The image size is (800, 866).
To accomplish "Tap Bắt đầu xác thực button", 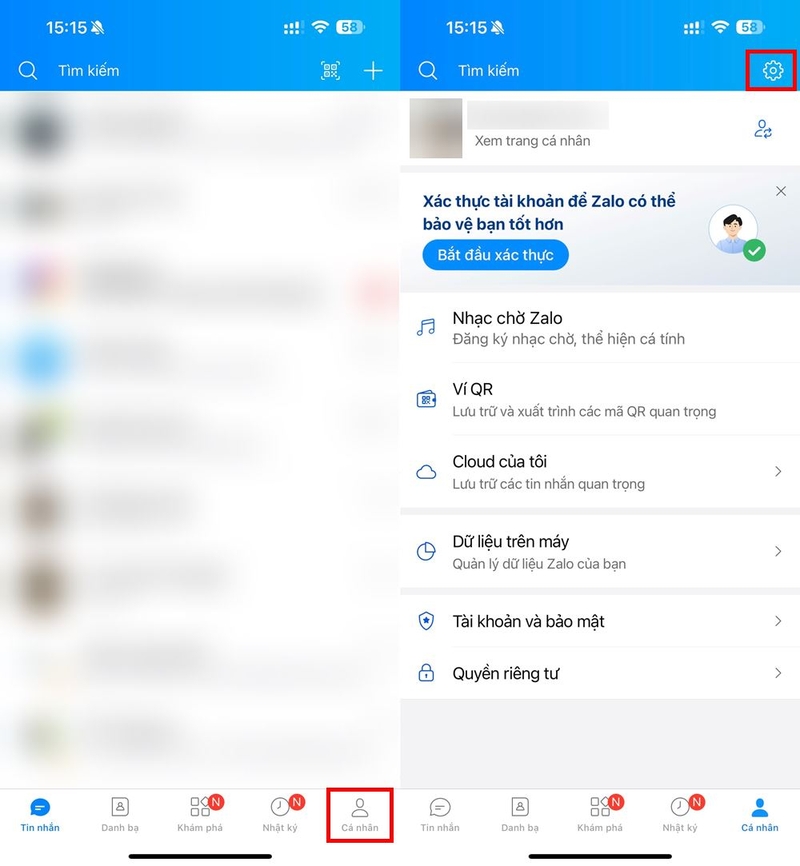I will [496, 255].
